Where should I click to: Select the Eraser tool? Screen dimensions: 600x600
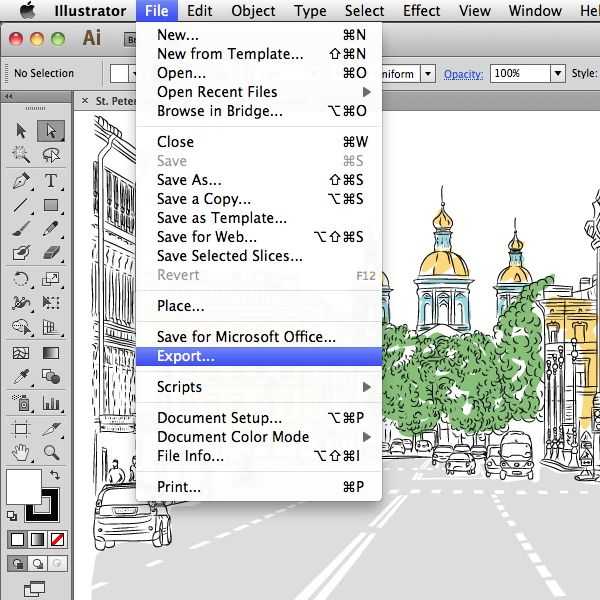tap(51, 253)
